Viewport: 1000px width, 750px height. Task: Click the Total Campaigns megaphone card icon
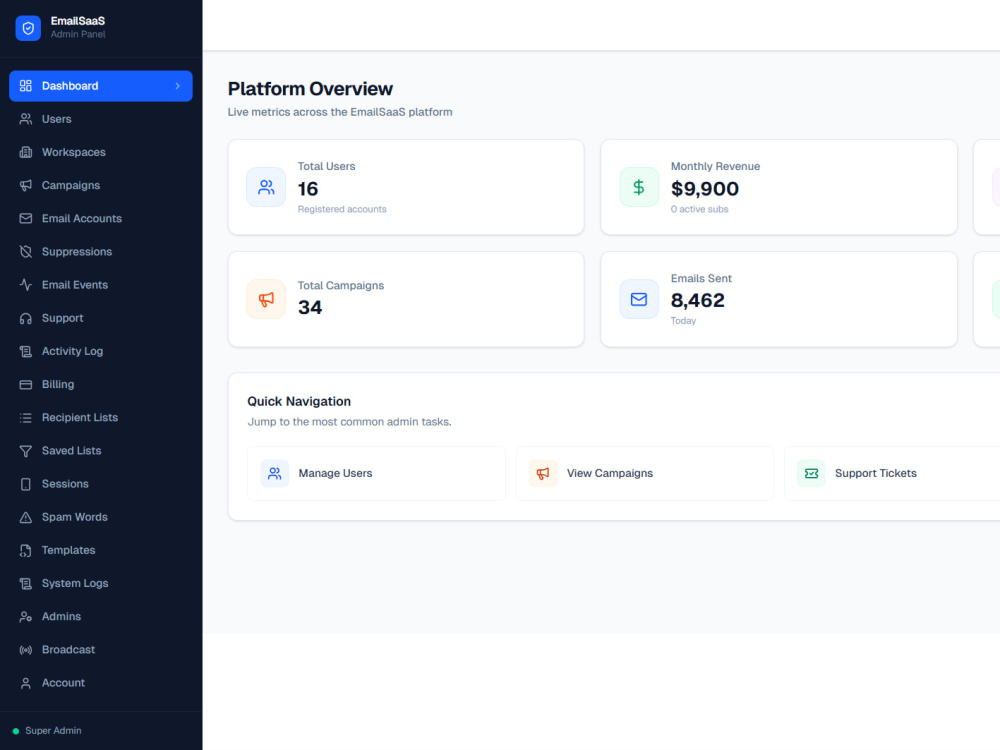pyautogui.click(x=266, y=299)
